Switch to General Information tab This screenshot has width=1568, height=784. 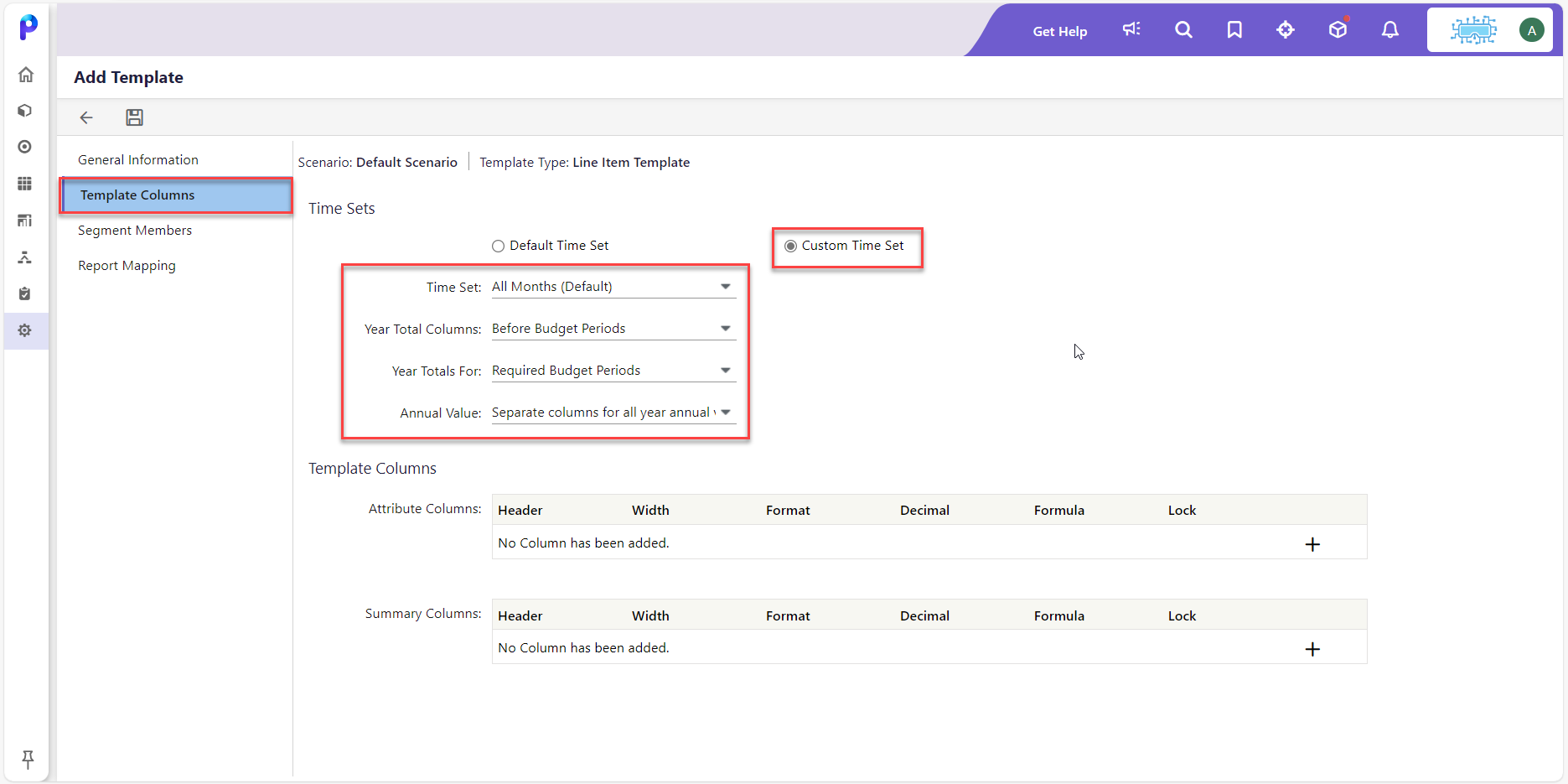click(x=138, y=159)
